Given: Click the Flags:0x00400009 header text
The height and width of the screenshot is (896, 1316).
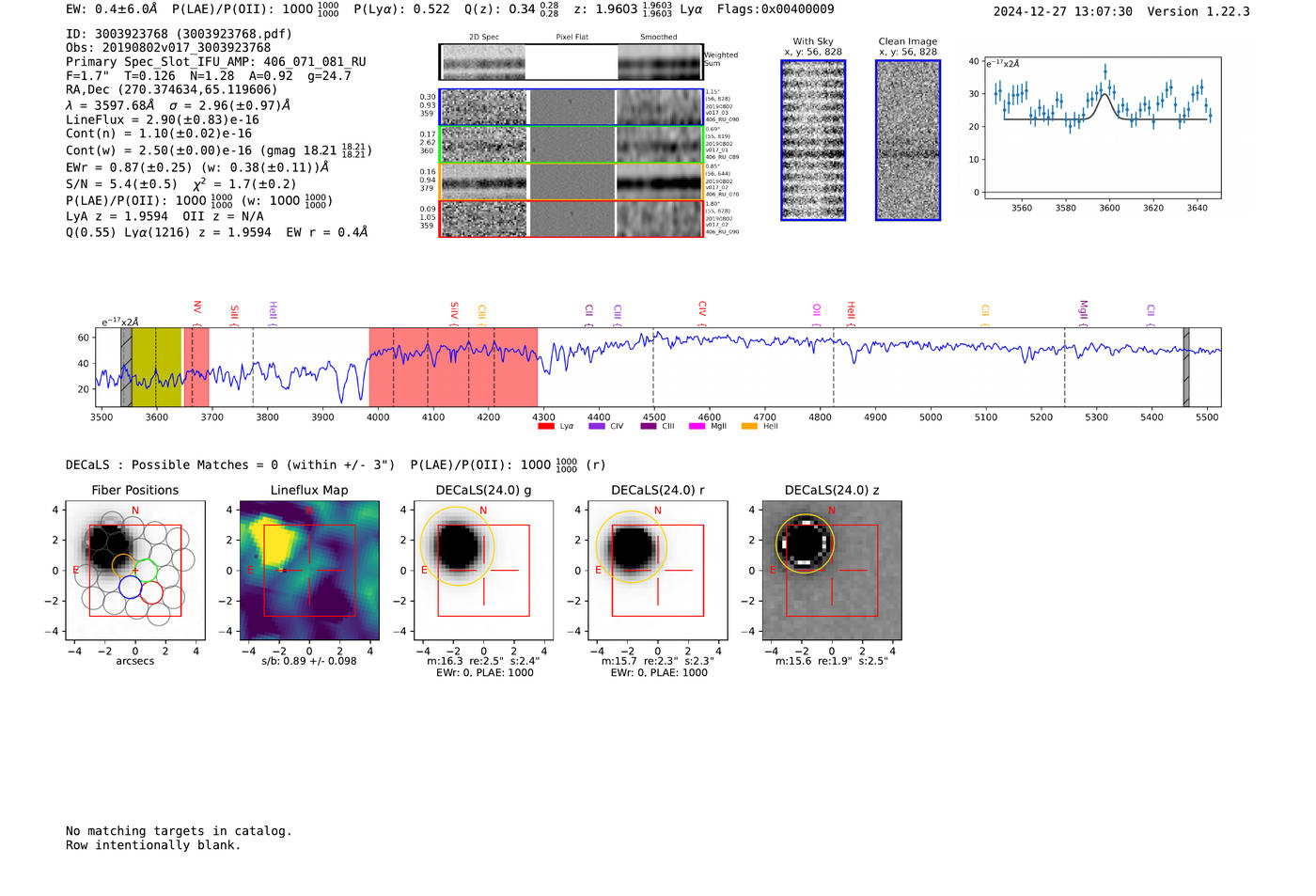Looking at the screenshot, I should 775,9.
